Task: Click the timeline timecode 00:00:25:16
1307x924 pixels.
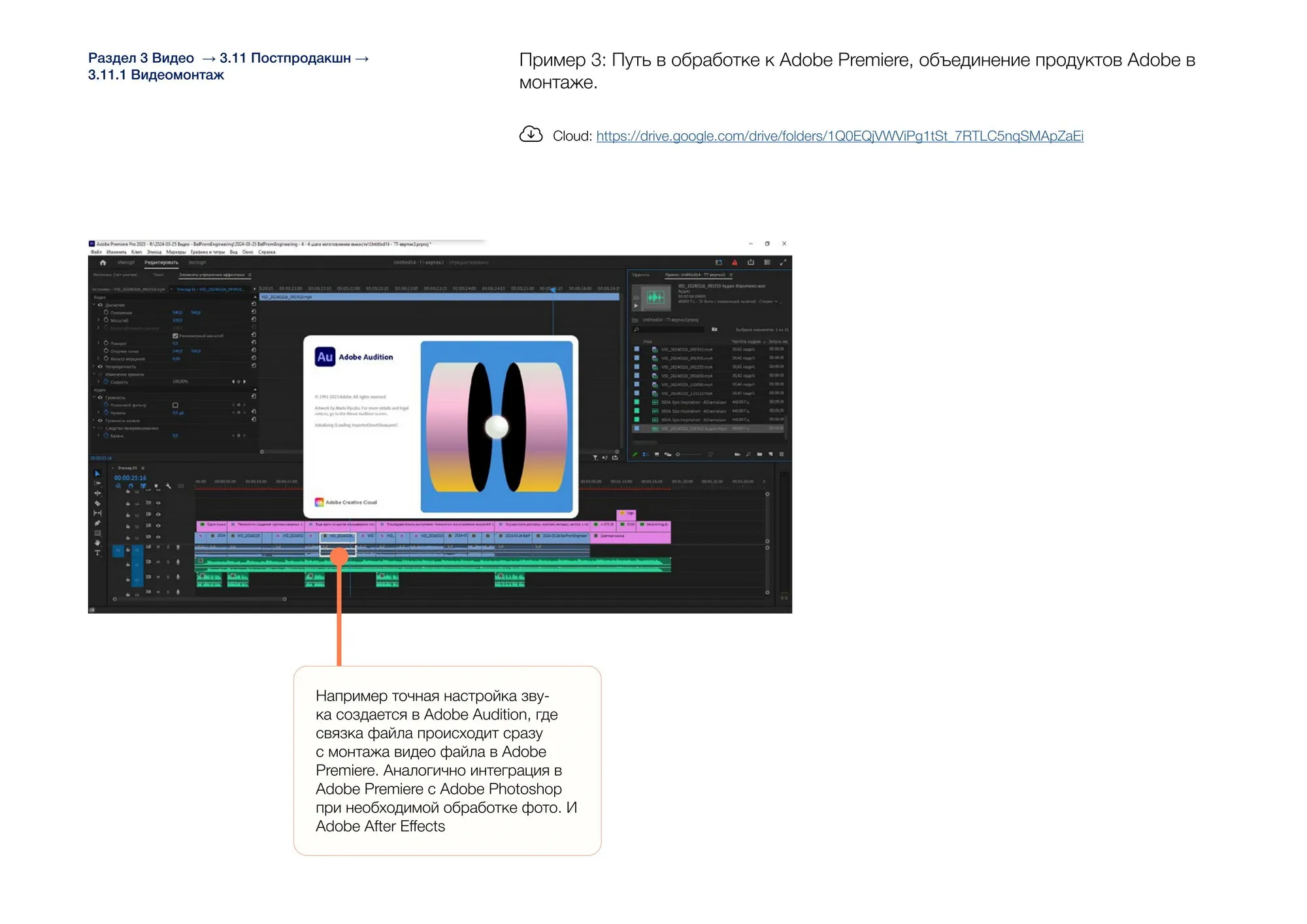Action: pyautogui.click(x=130, y=478)
